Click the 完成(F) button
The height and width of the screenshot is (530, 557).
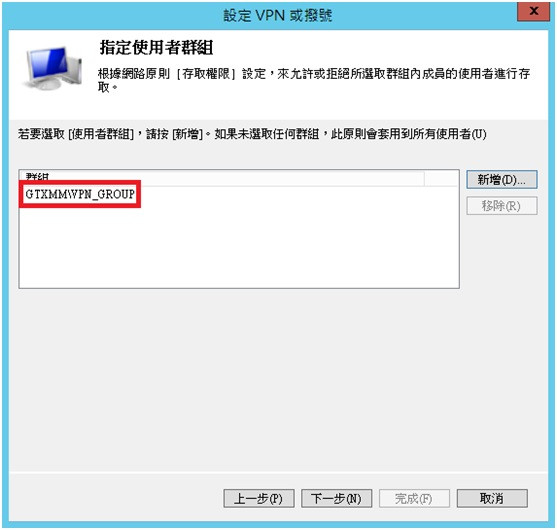[x=414, y=499]
